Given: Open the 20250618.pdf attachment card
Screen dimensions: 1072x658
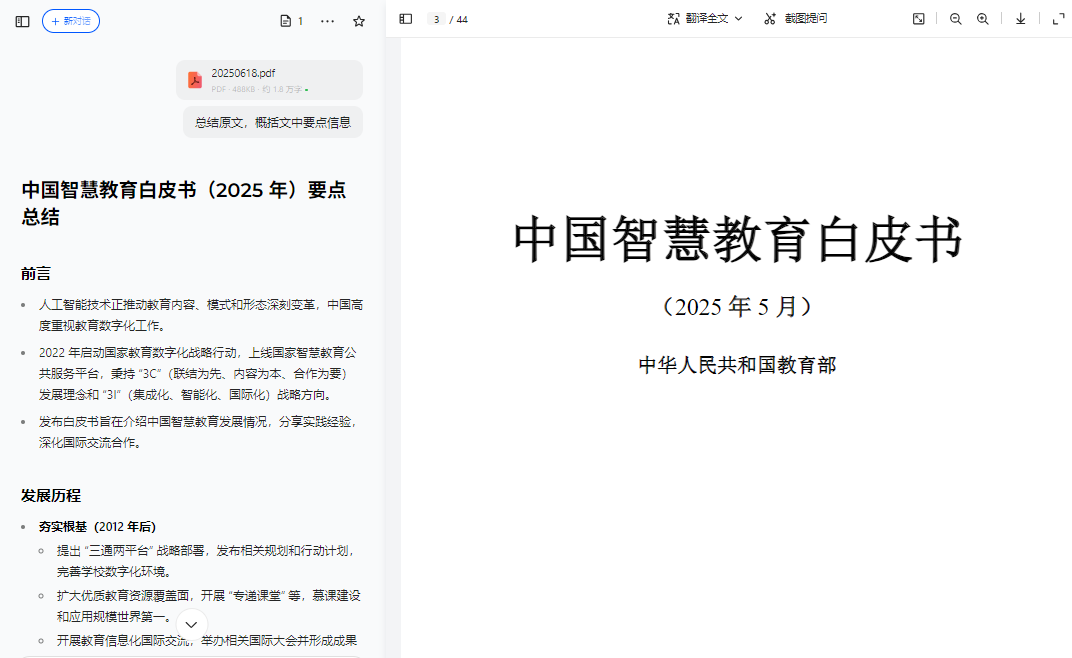Looking at the screenshot, I should point(268,78).
